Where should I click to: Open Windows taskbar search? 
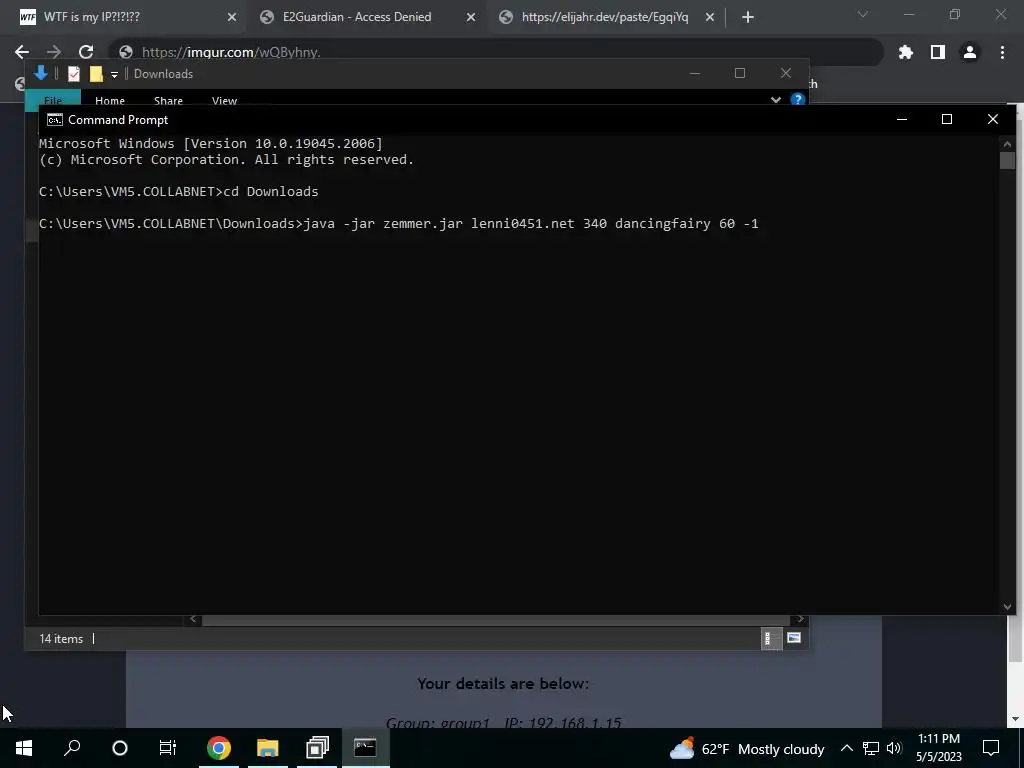coord(72,748)
